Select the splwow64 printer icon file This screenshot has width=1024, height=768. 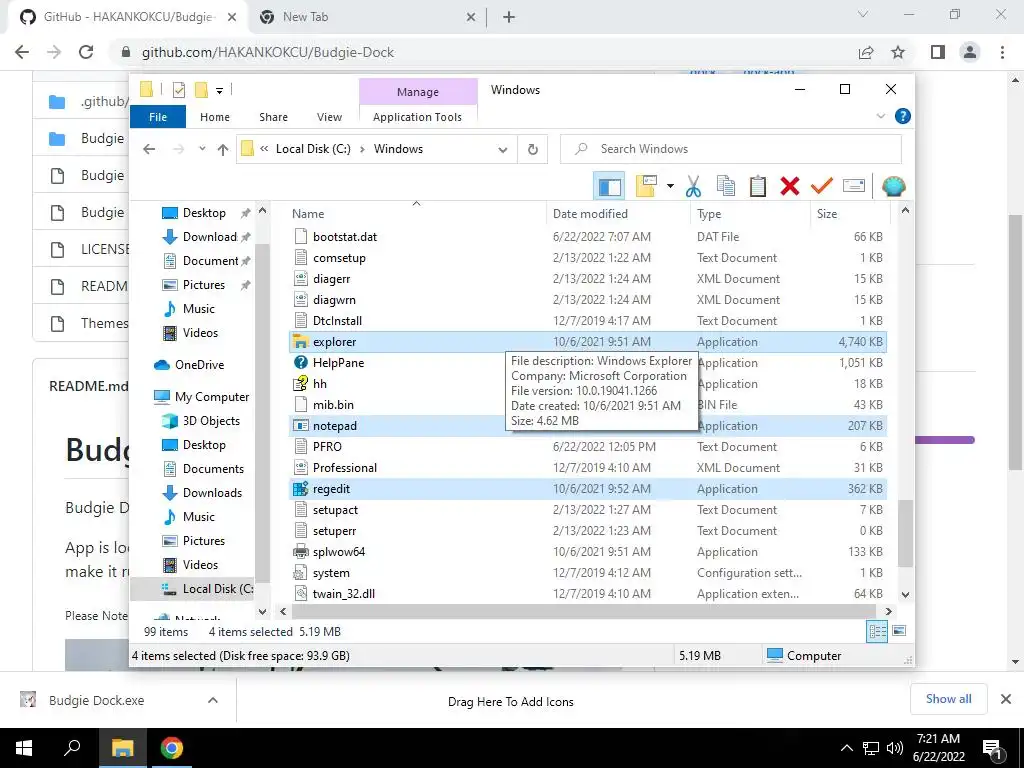coord(300,552)
